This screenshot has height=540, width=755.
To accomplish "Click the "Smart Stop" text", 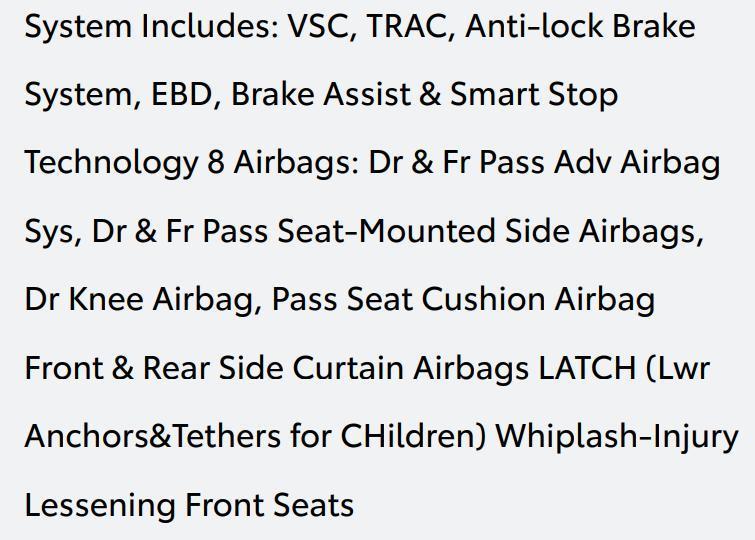I will coord(533,95).
